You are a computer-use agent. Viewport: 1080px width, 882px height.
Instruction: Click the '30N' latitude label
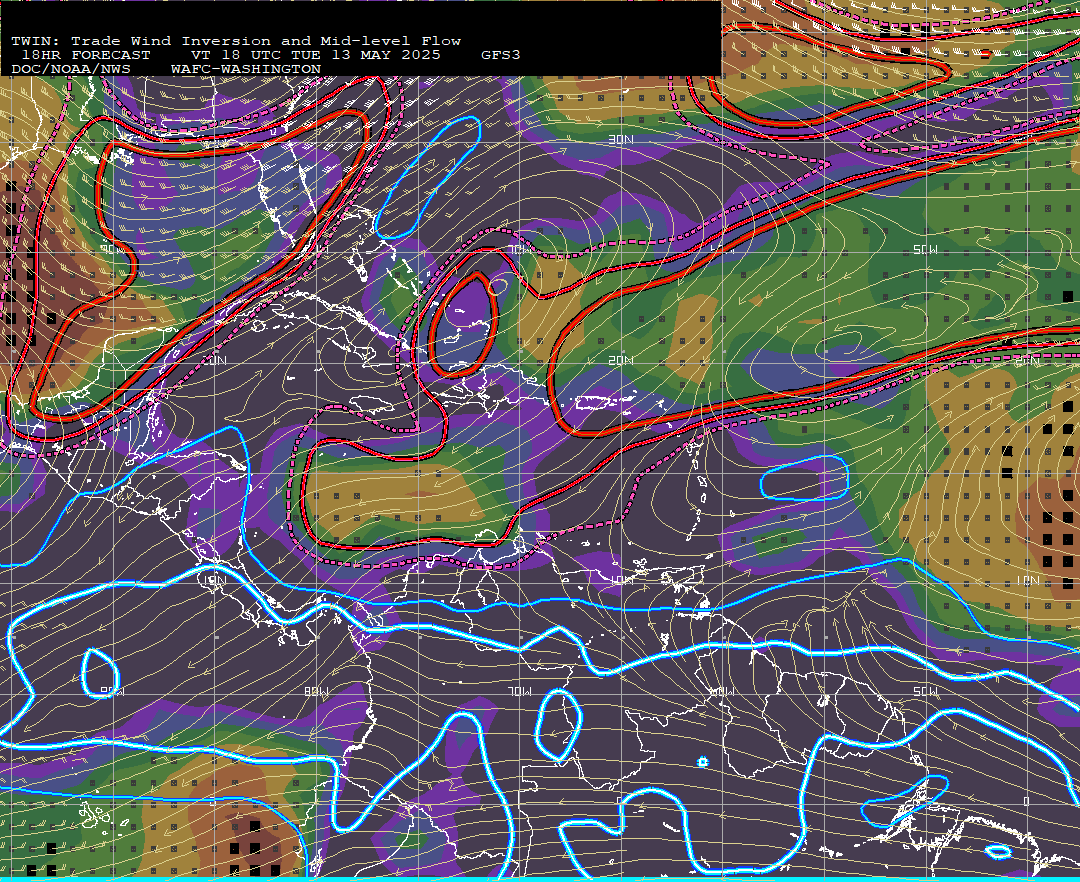click(x=621, y=140)
